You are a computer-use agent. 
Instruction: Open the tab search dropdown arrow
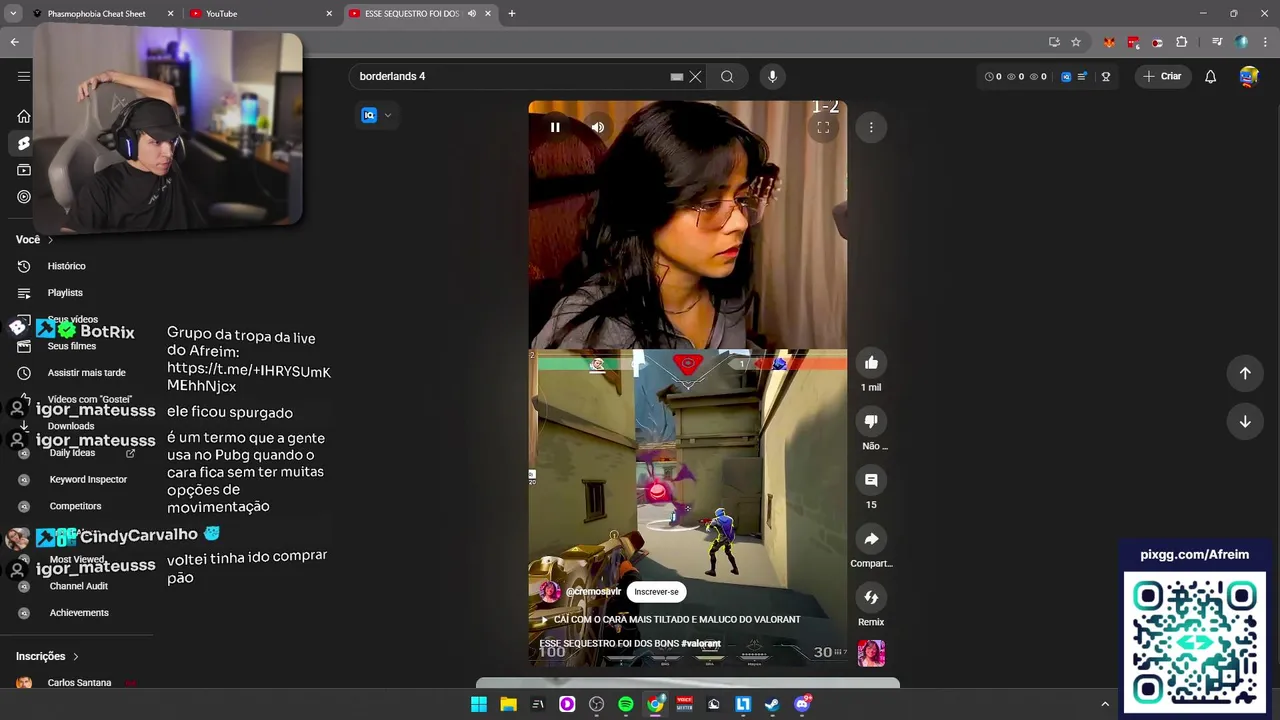tap(13, 14)
